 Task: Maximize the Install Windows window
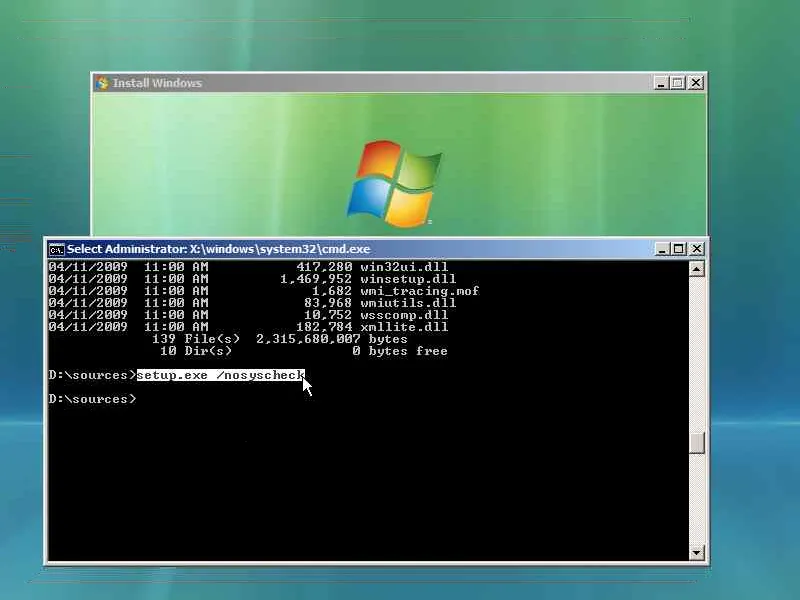678,83
